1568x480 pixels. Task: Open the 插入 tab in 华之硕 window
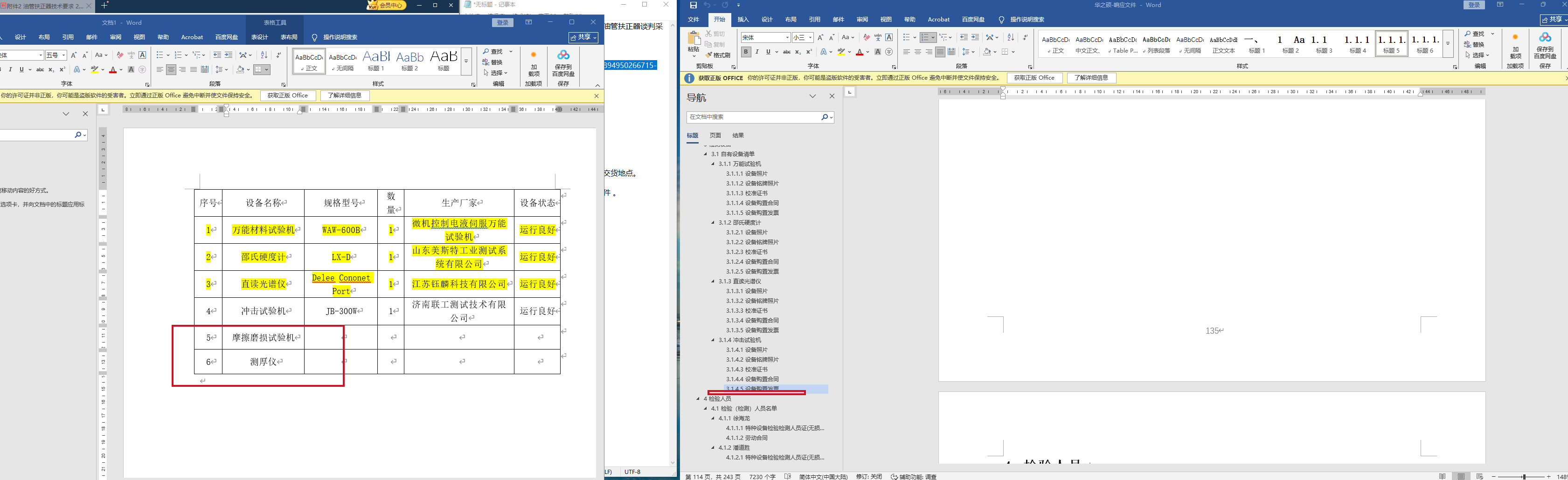click(x=743, y=20)
